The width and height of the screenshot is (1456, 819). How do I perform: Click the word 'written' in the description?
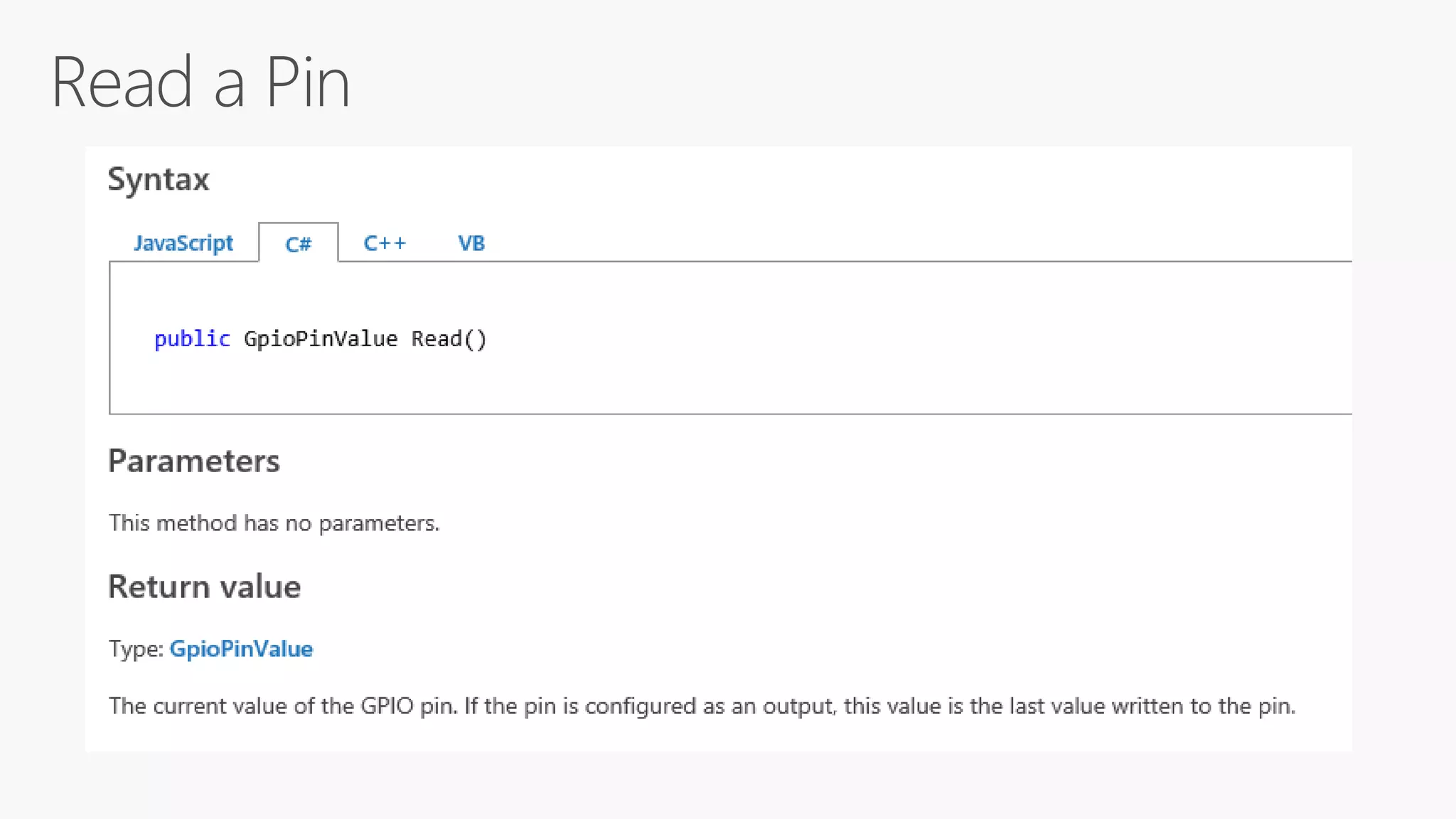point(1147,706)
